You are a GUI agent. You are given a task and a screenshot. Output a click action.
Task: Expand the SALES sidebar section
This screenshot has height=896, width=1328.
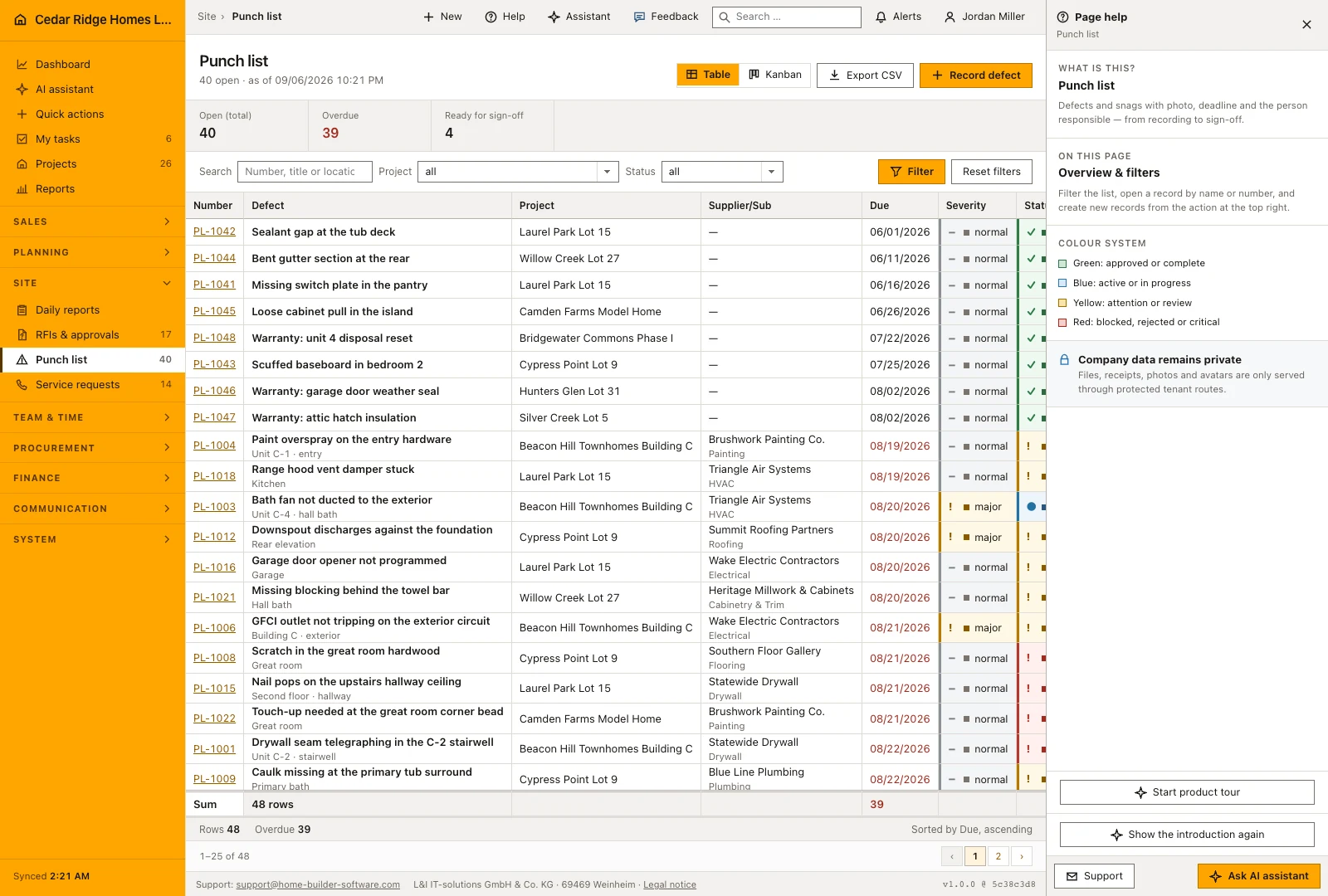(x=92, y=222)
